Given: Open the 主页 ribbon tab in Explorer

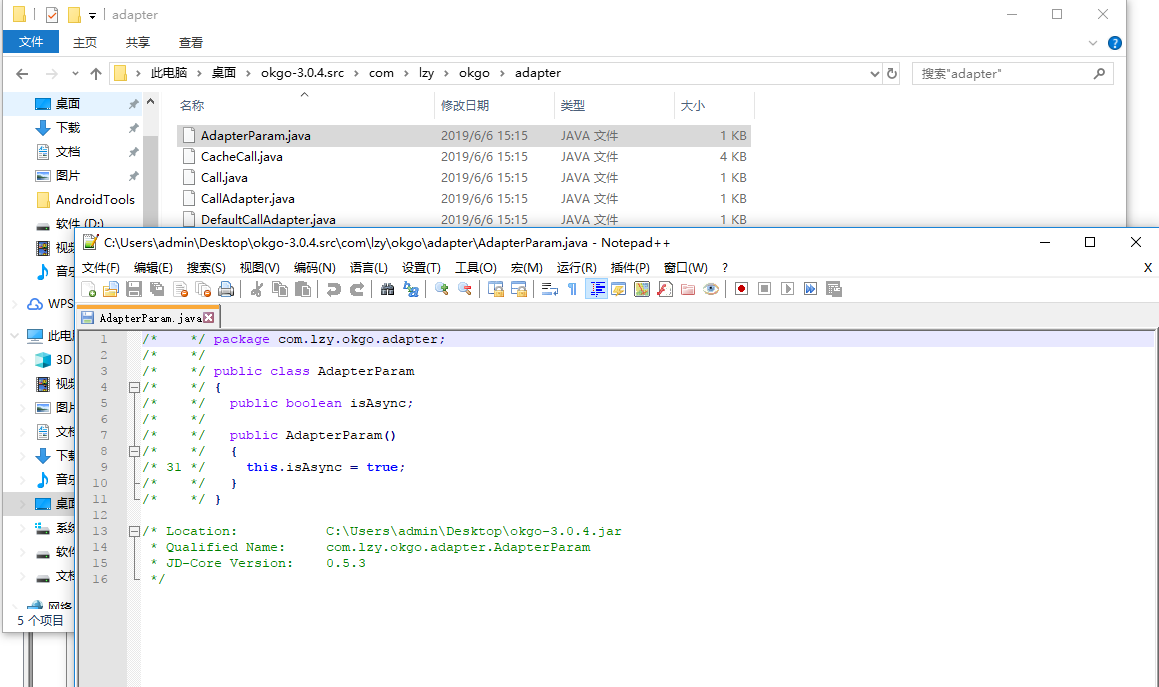Looking at the screenshot, I should (x=85, y=42).
